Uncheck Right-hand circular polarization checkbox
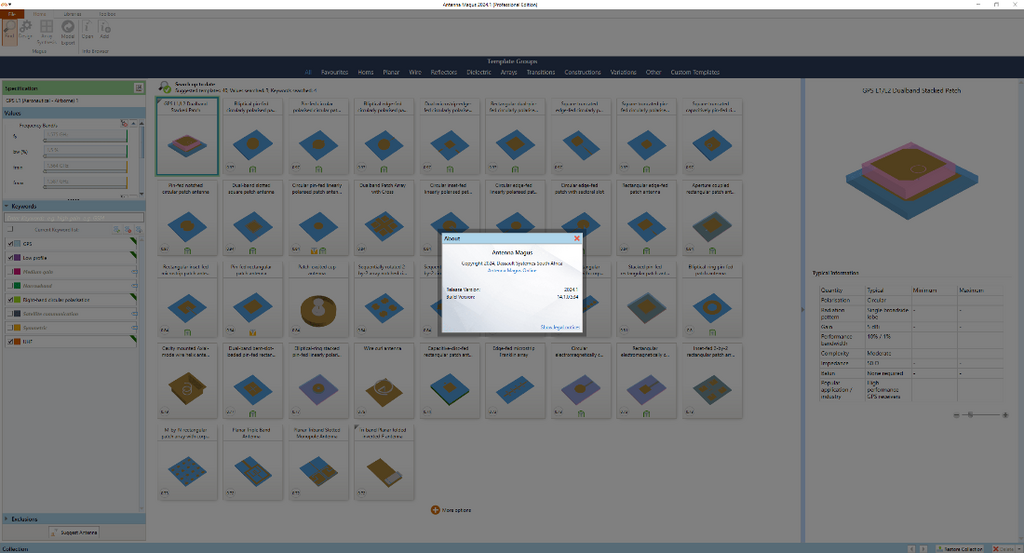This screenshot has height=553, width=1024. point(10,300)
